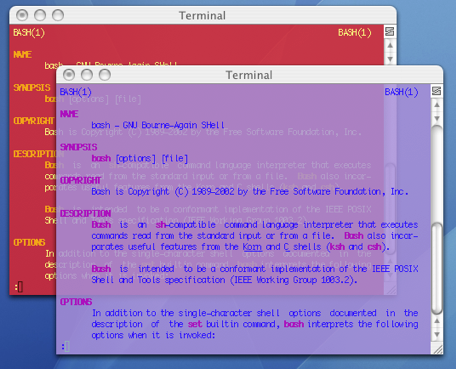Click the bottom scroll-up arrow in front Terminal window
Image resolution: width=456 pixels, height=369 pixels.
point(437,321)
